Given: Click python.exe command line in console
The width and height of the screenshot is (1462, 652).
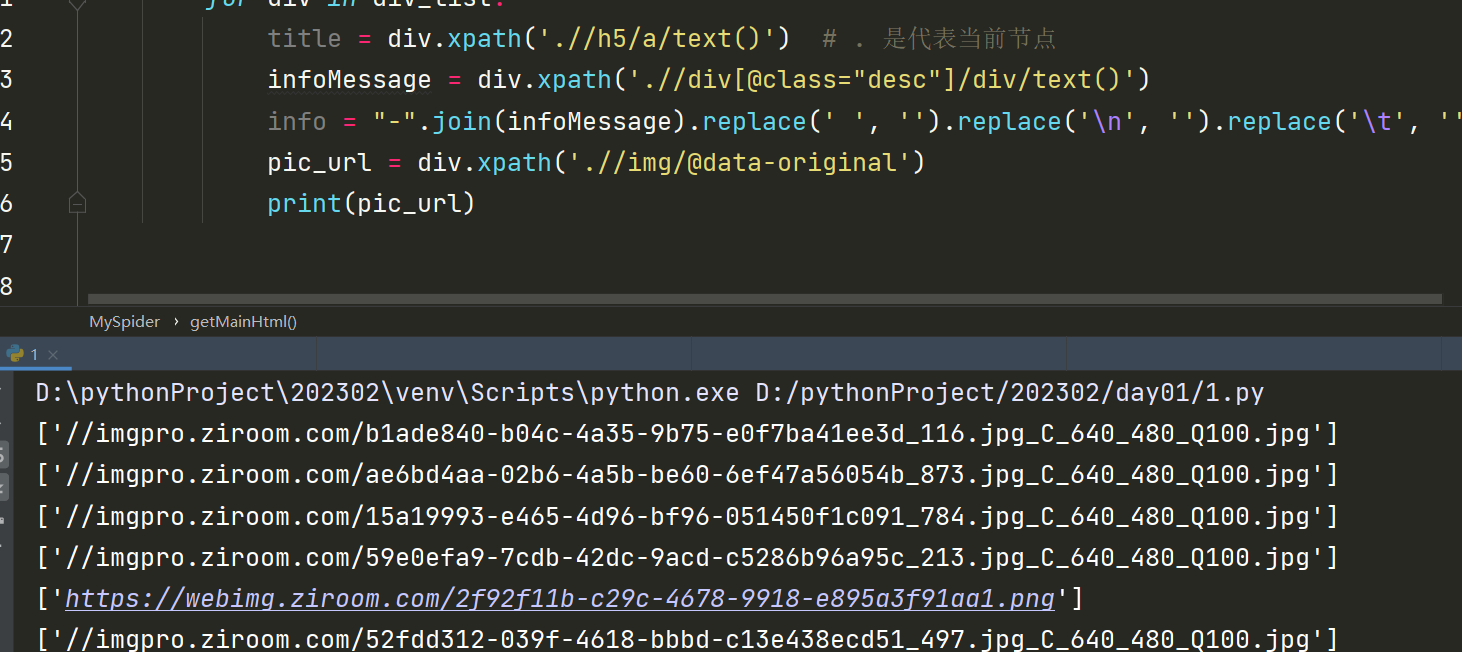Looking at the screenshot, I should (x=650, y=393).
